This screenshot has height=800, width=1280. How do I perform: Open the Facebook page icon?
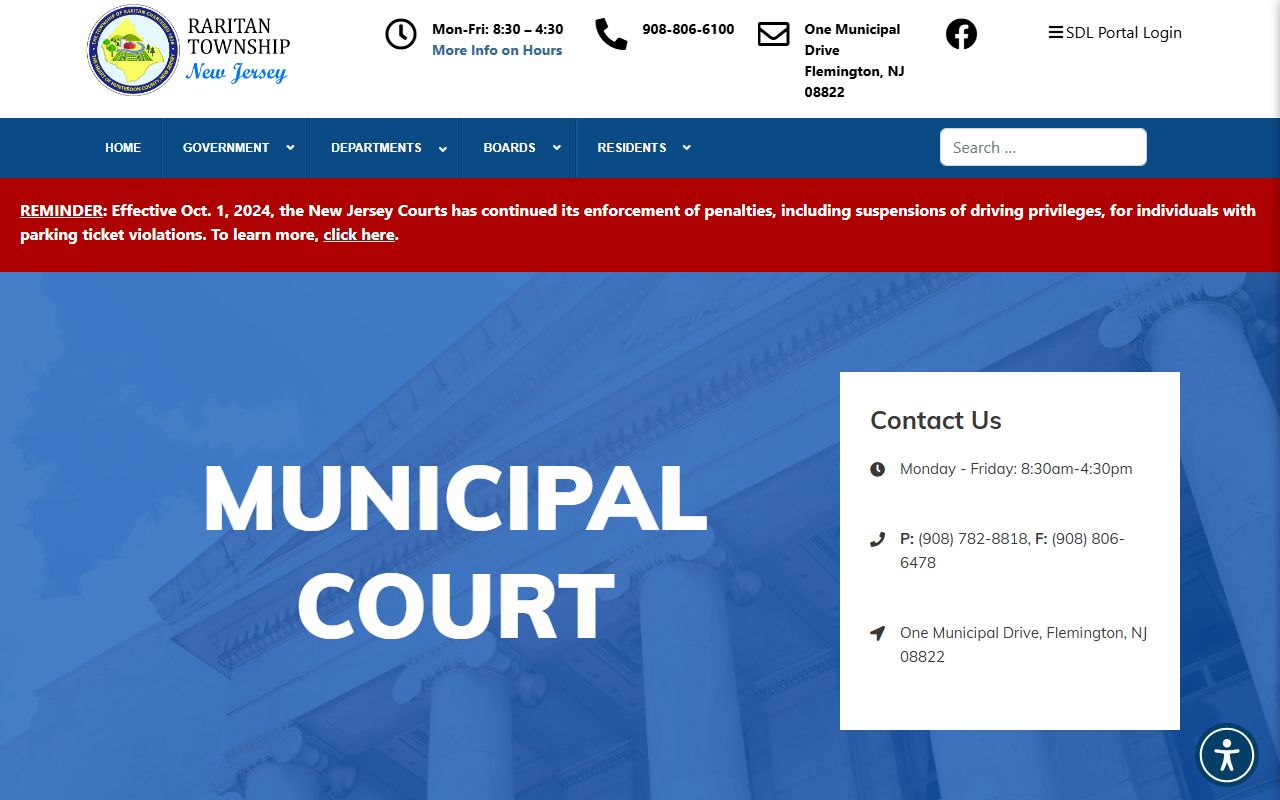tap(961, 34)
